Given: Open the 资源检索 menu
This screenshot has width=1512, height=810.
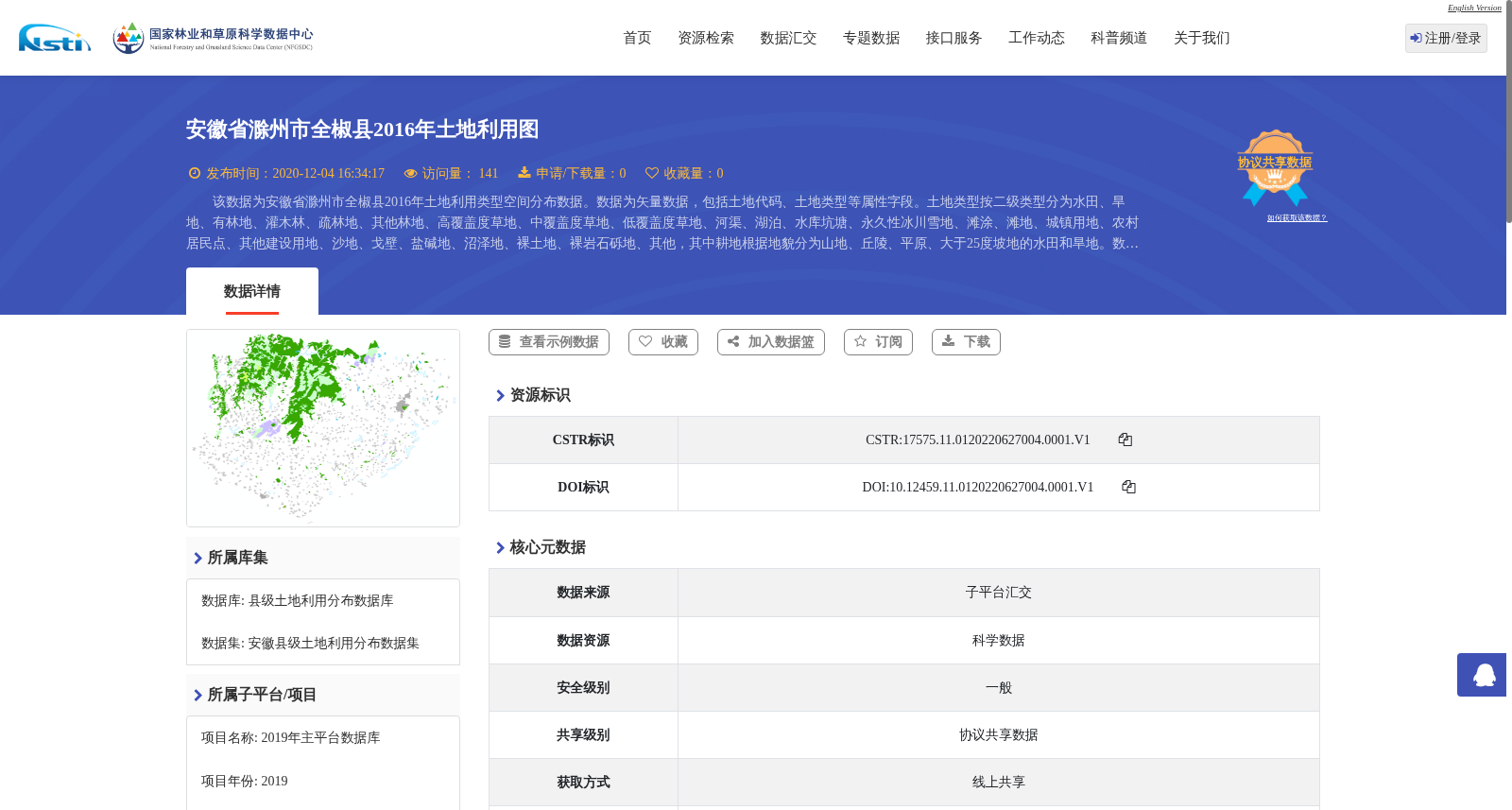Looking at the screenshot, I should click(706, 38).
